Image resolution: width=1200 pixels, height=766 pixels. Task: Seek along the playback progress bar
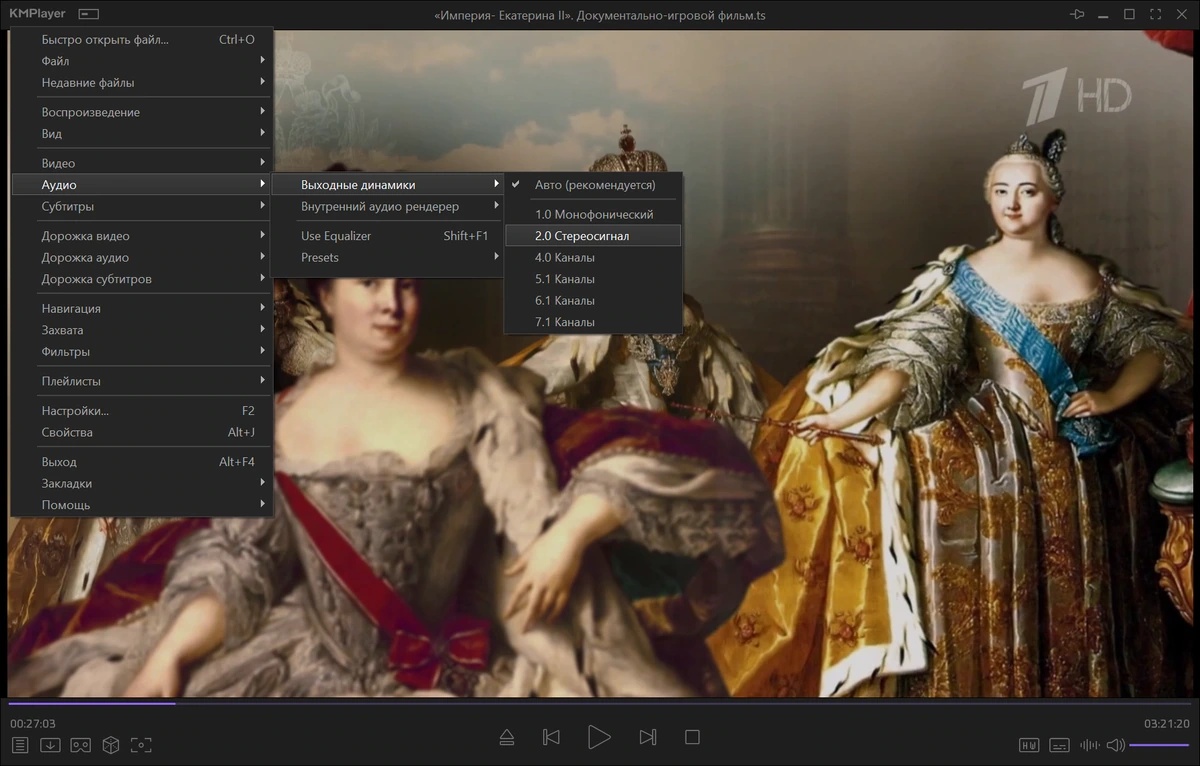tap(600, 703)
